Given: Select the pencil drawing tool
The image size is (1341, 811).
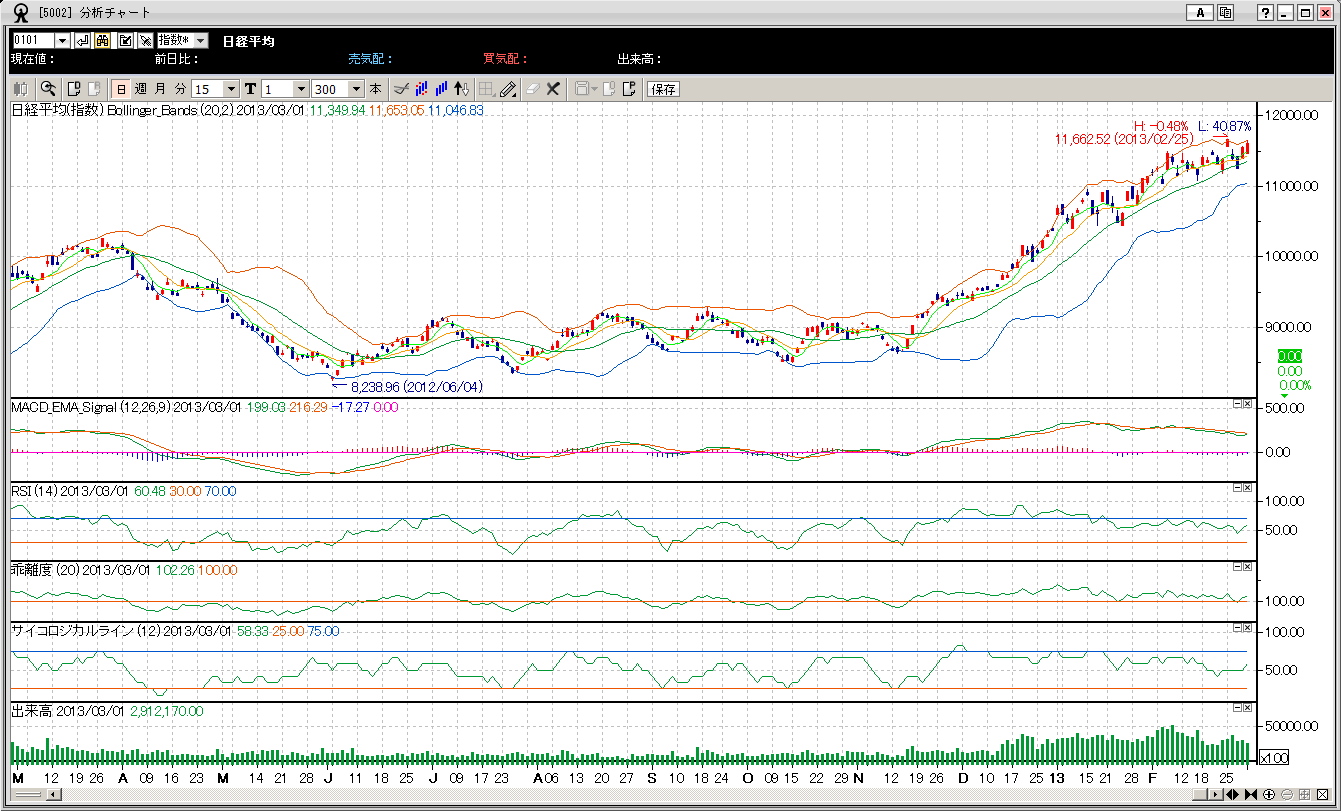Looking at the screenshot, I should (x=509, y=89).
